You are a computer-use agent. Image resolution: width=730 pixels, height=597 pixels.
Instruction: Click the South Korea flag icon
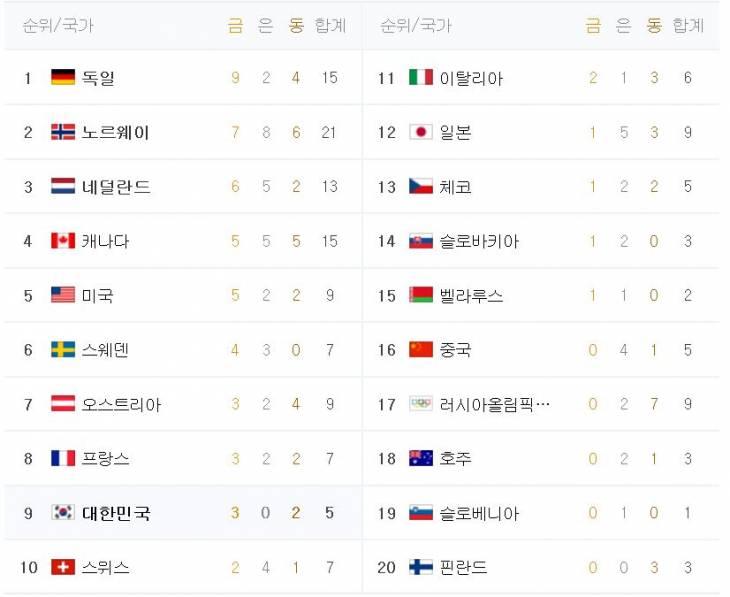(x=63, y=513)
